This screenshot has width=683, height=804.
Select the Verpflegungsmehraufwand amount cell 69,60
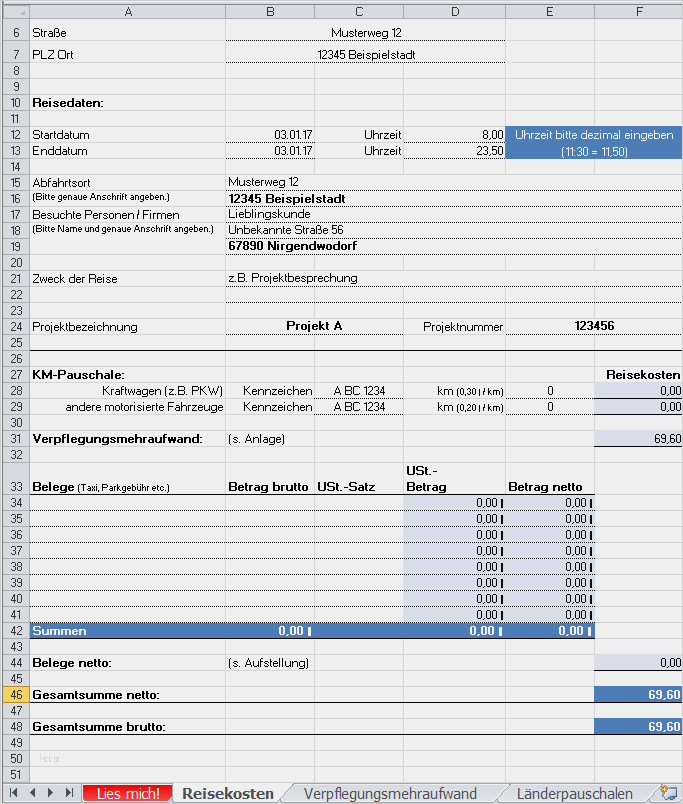[x=638, y=438]
